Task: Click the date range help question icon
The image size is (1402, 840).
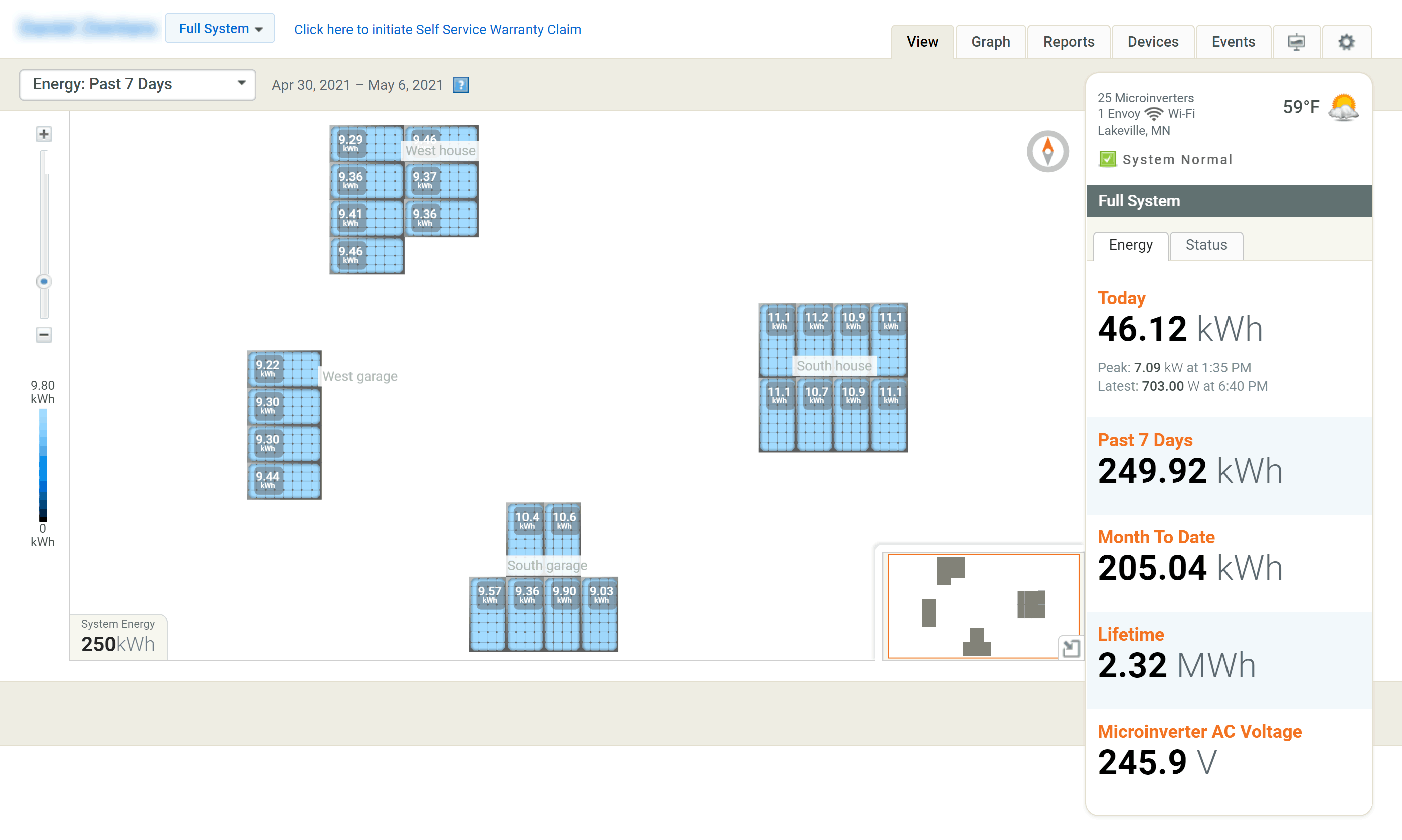Action: click(461, 85)
